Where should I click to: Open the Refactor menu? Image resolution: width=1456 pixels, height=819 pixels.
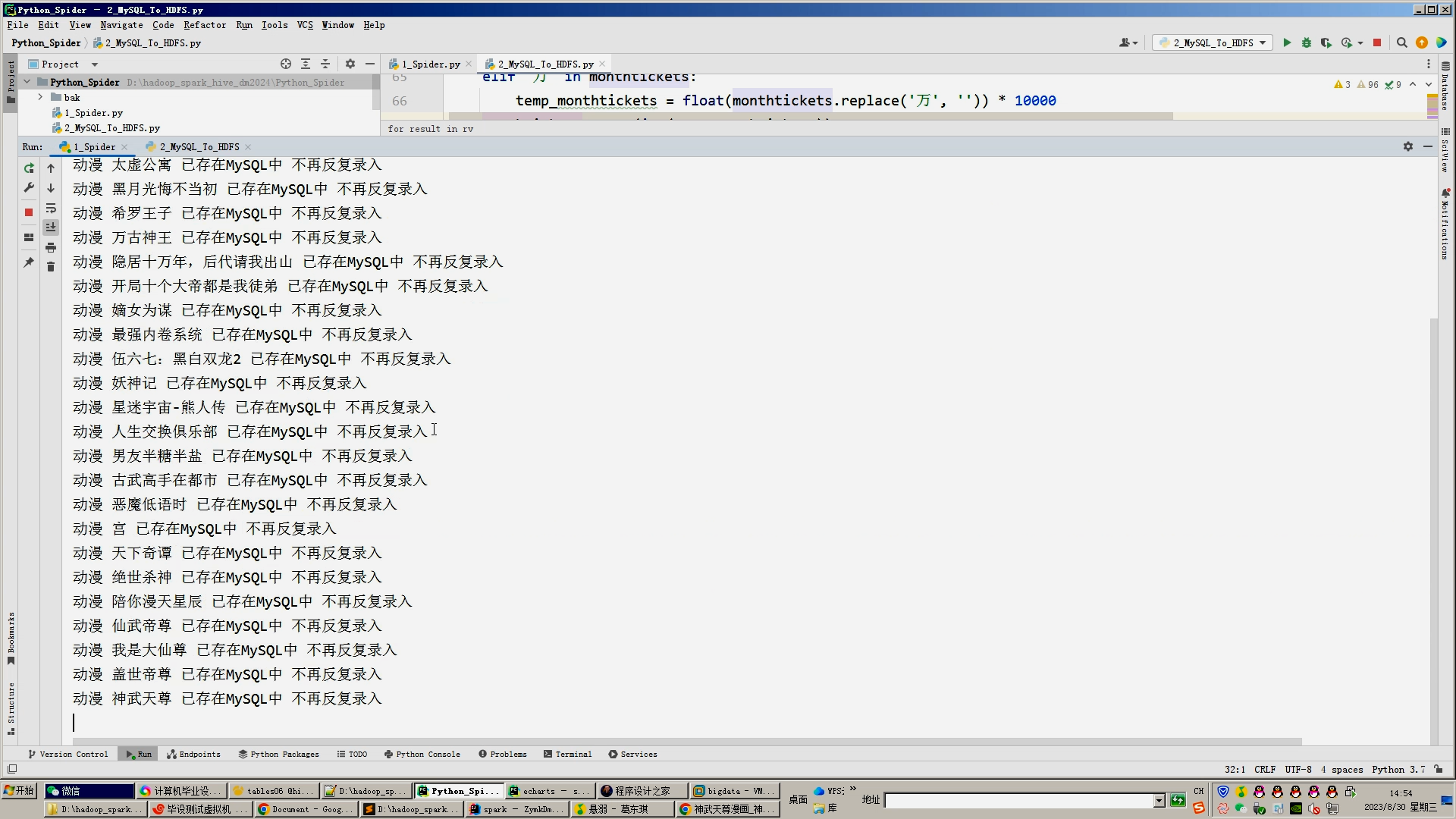pyautogui.click(x=205, y=25)
